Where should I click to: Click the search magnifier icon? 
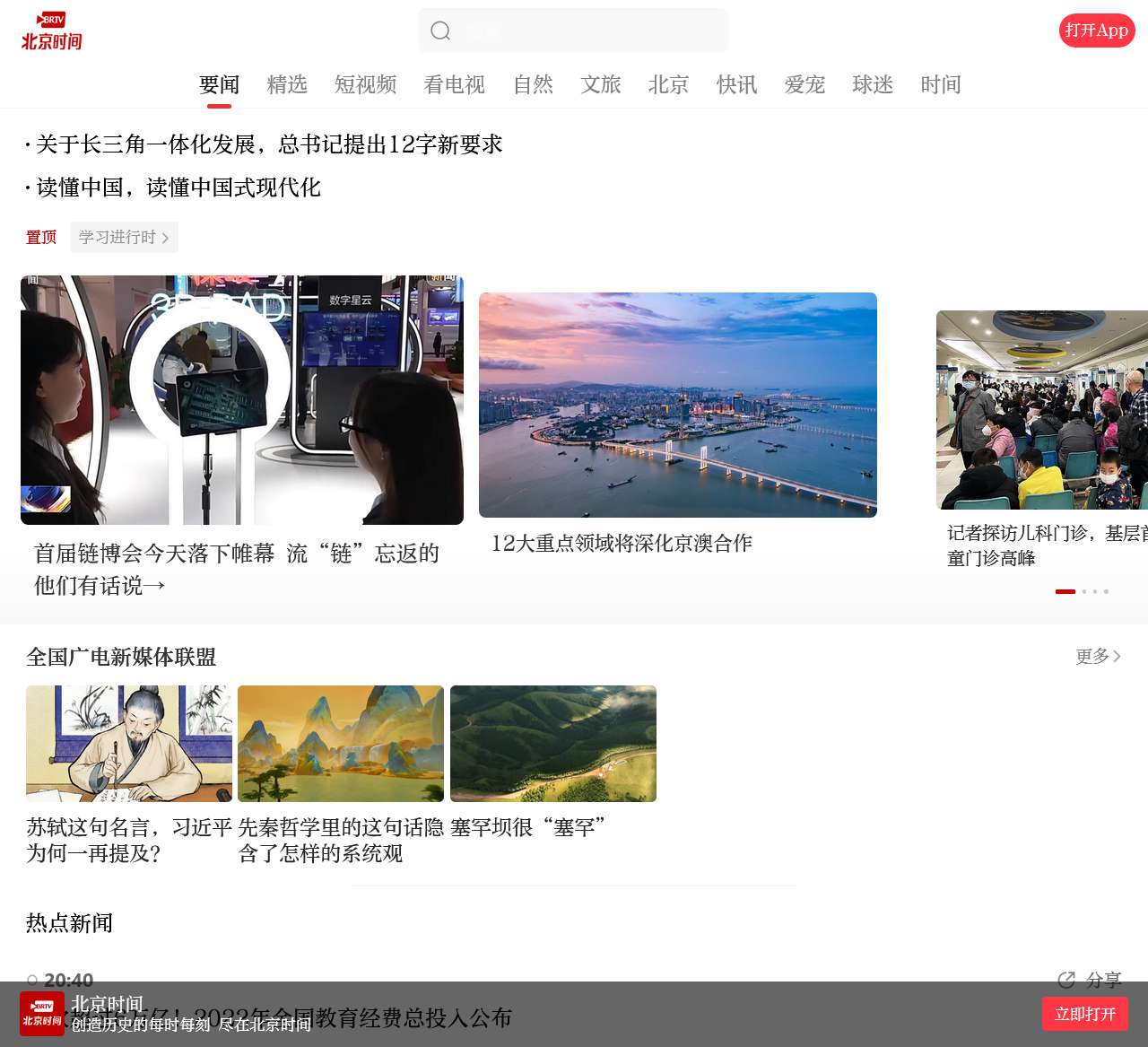[440, 31]
